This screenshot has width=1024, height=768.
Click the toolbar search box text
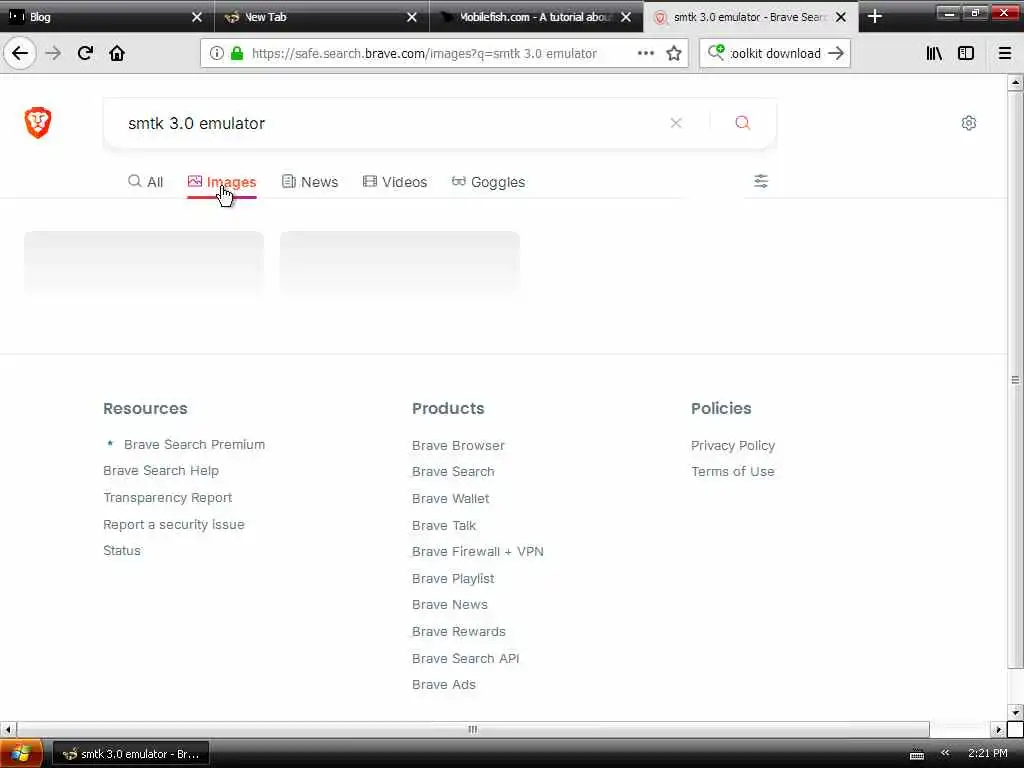pos(775,54)
